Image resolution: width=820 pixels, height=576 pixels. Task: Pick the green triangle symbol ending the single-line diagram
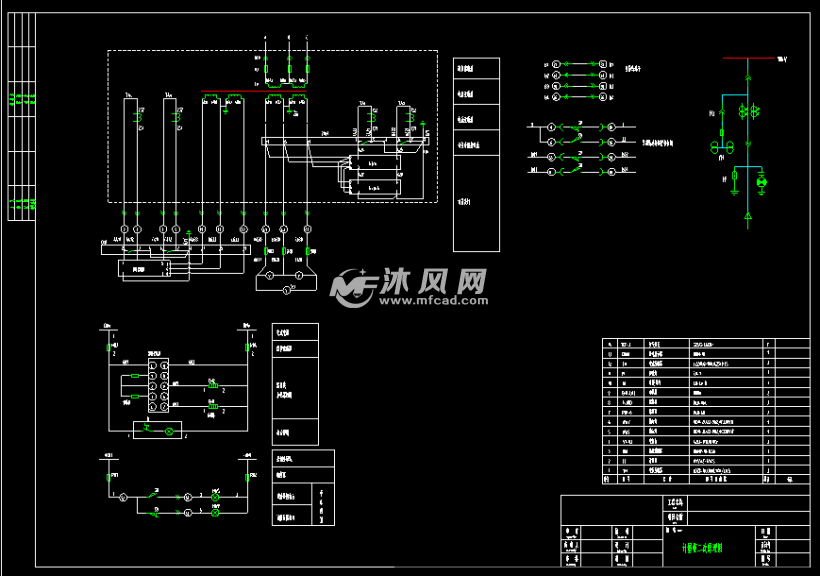(748, 216)
